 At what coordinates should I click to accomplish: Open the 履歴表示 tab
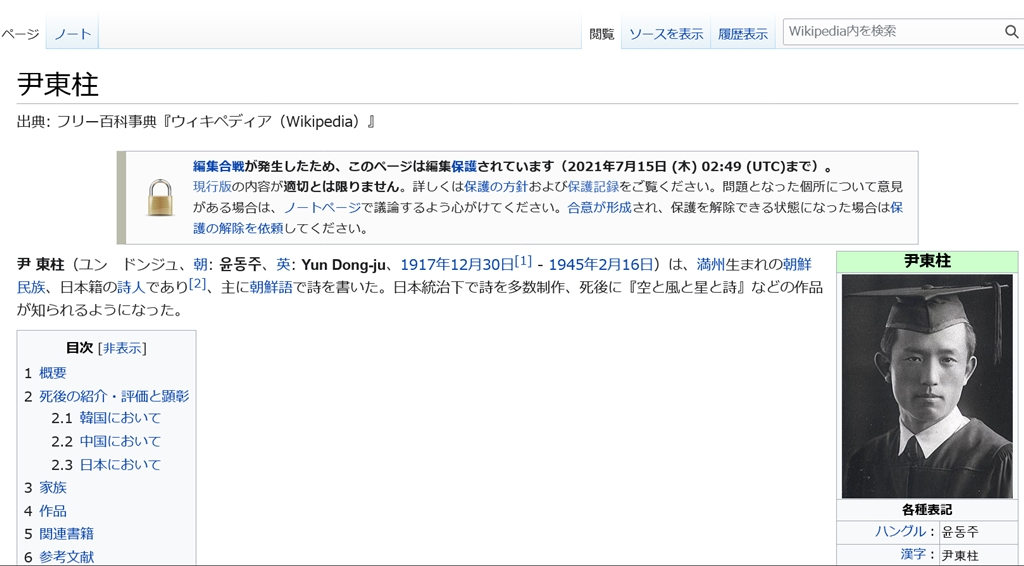click(x=743, y=34)
